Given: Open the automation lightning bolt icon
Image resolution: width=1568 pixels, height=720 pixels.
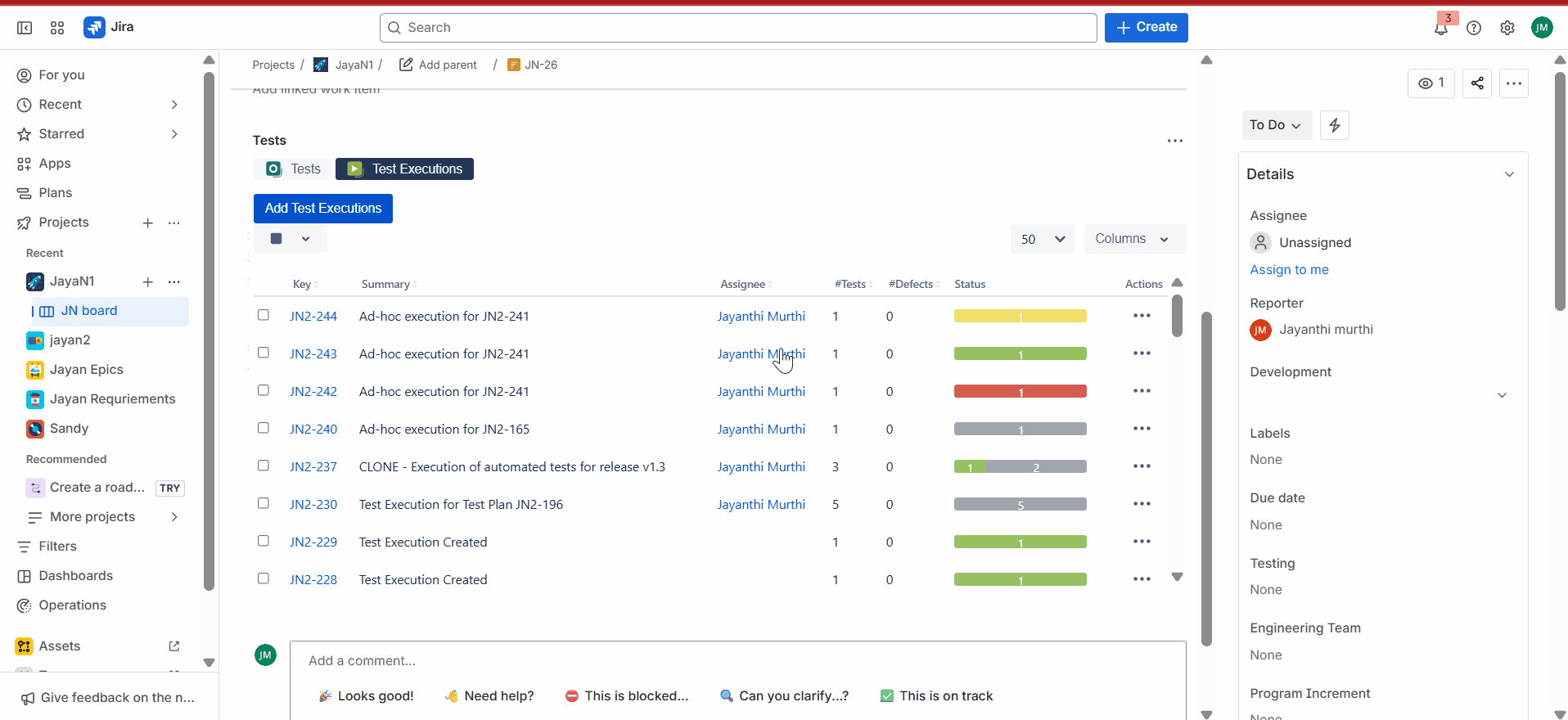Looking at the screenshot, I should point(1335,125).
